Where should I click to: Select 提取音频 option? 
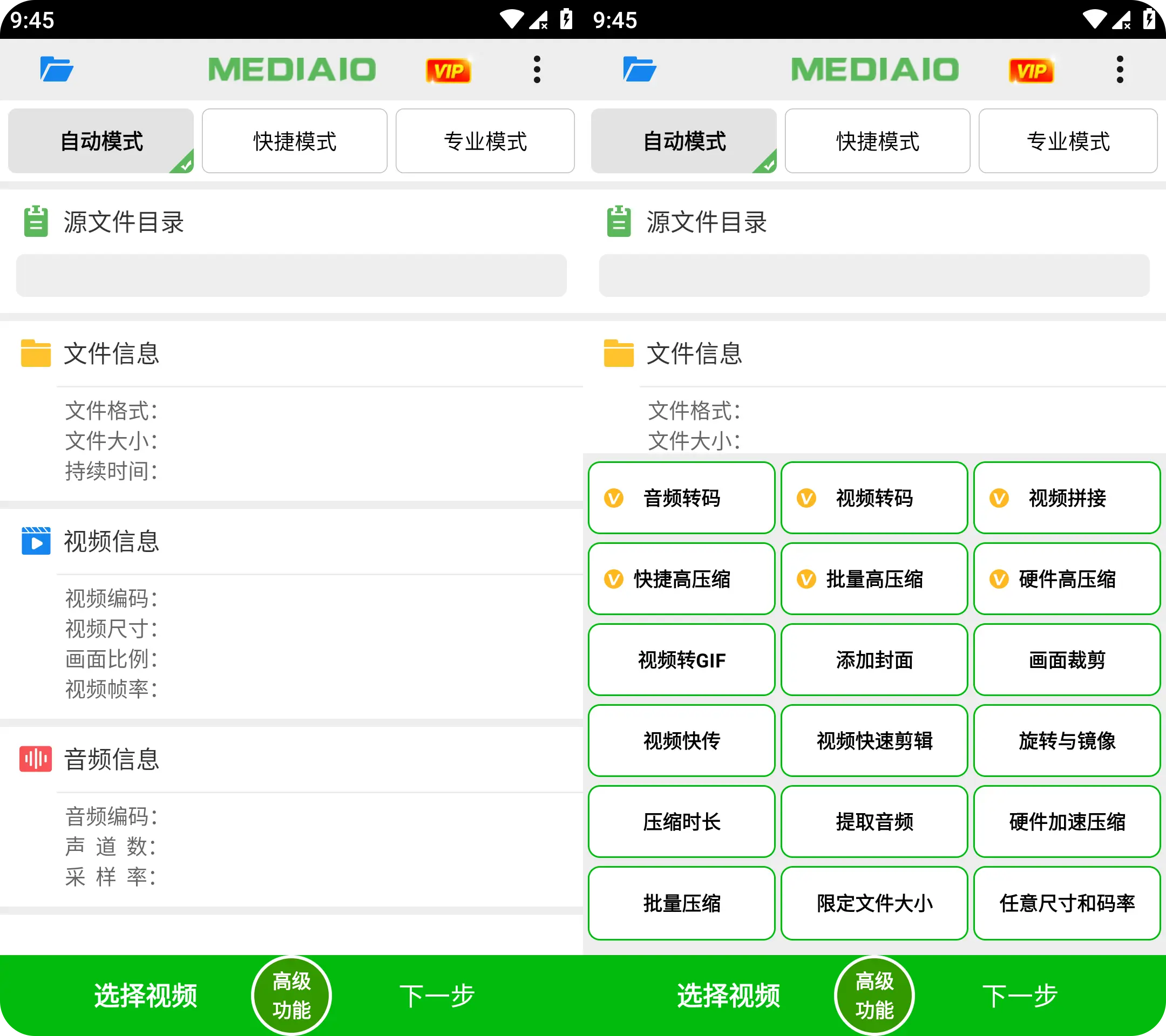pyautogui.click(x=874, y=822)
